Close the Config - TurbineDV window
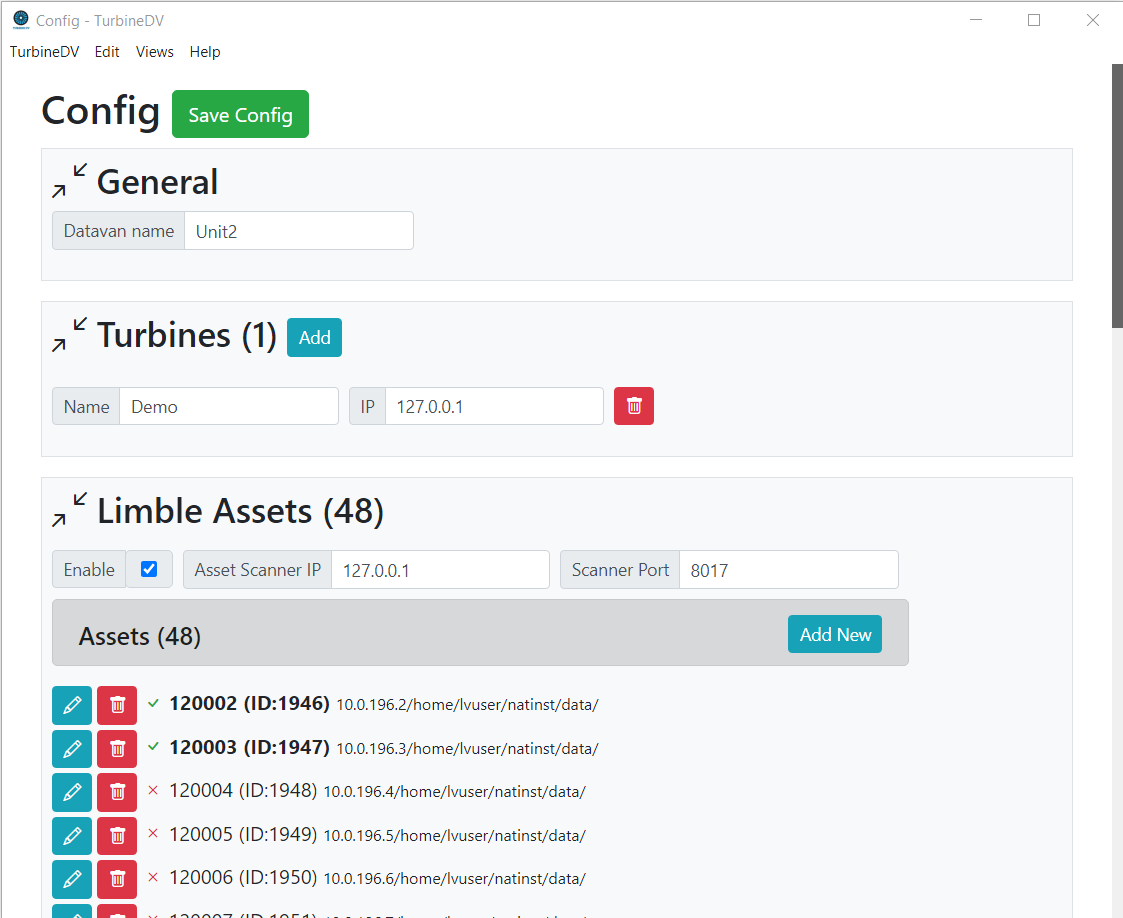Image resolution: width=1123 pixels, height=918 pixels. click(x=1092, y=20)
